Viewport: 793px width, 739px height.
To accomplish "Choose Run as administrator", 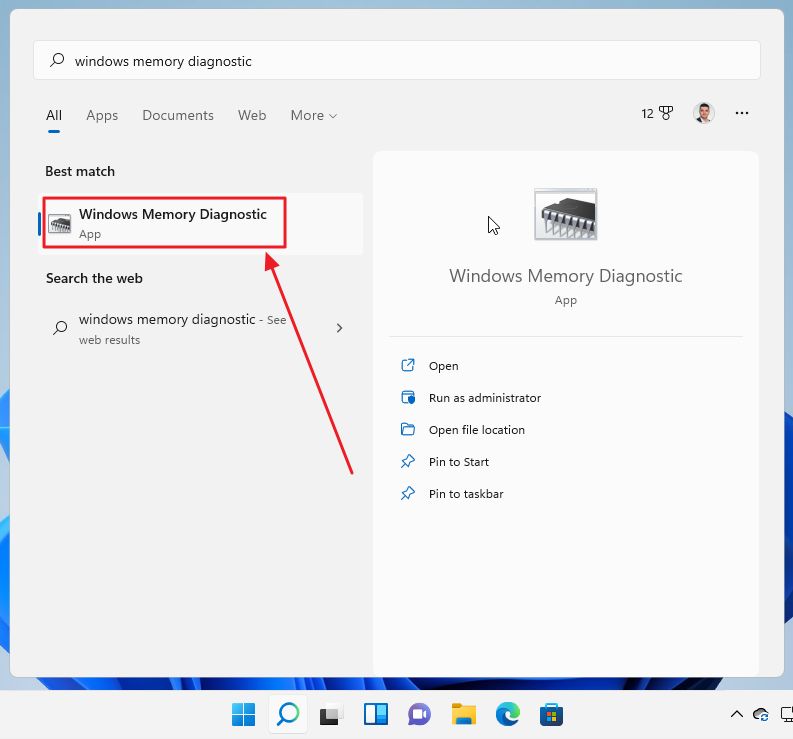I will pyautogui.click(x=484, y=398).
